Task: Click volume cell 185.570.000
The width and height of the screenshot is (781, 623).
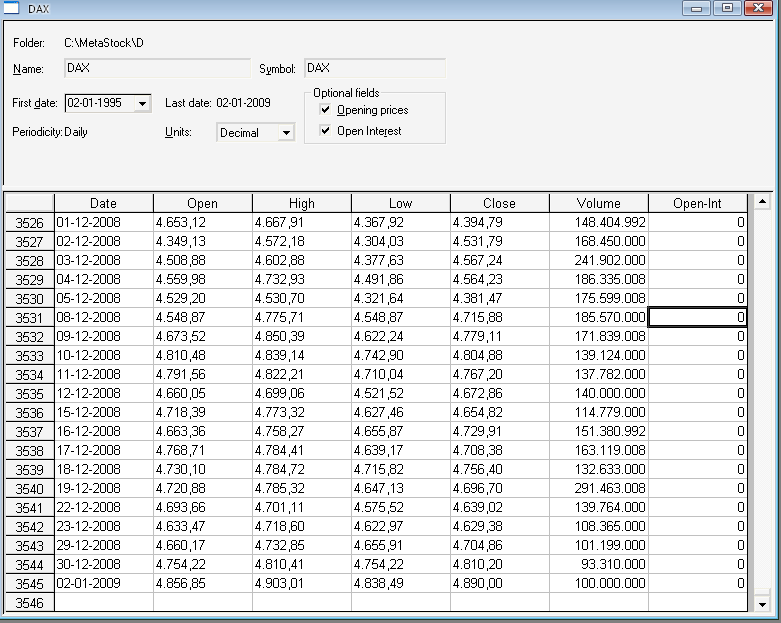Action: [x=599, y=317]
